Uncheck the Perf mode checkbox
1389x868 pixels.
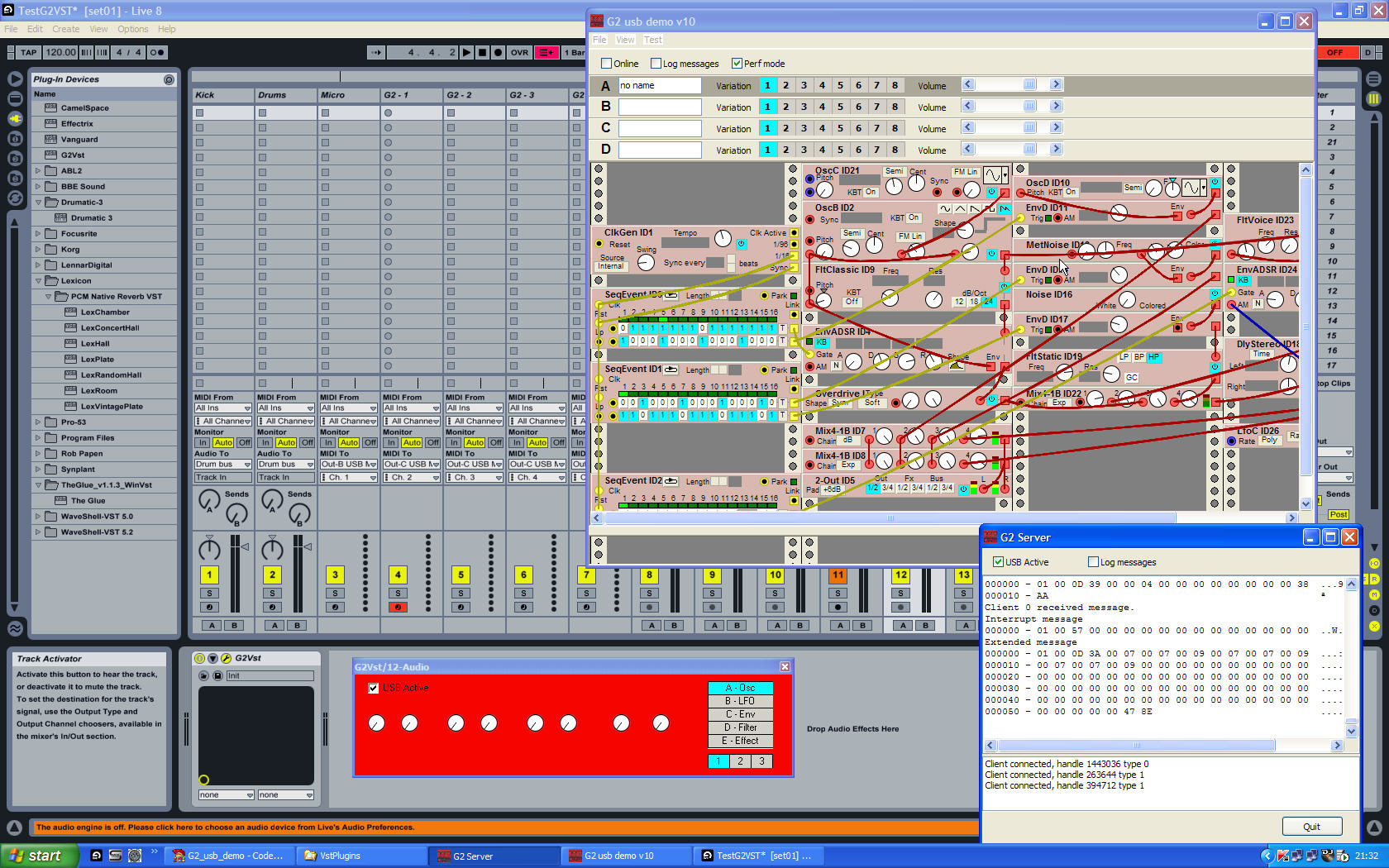737,64
